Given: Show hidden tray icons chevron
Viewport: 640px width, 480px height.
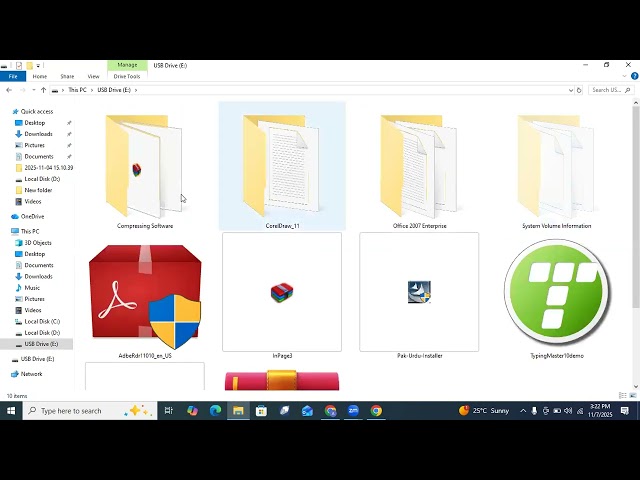Looking at the screenshot, I should pyautogui.click(x=523, y=411).
